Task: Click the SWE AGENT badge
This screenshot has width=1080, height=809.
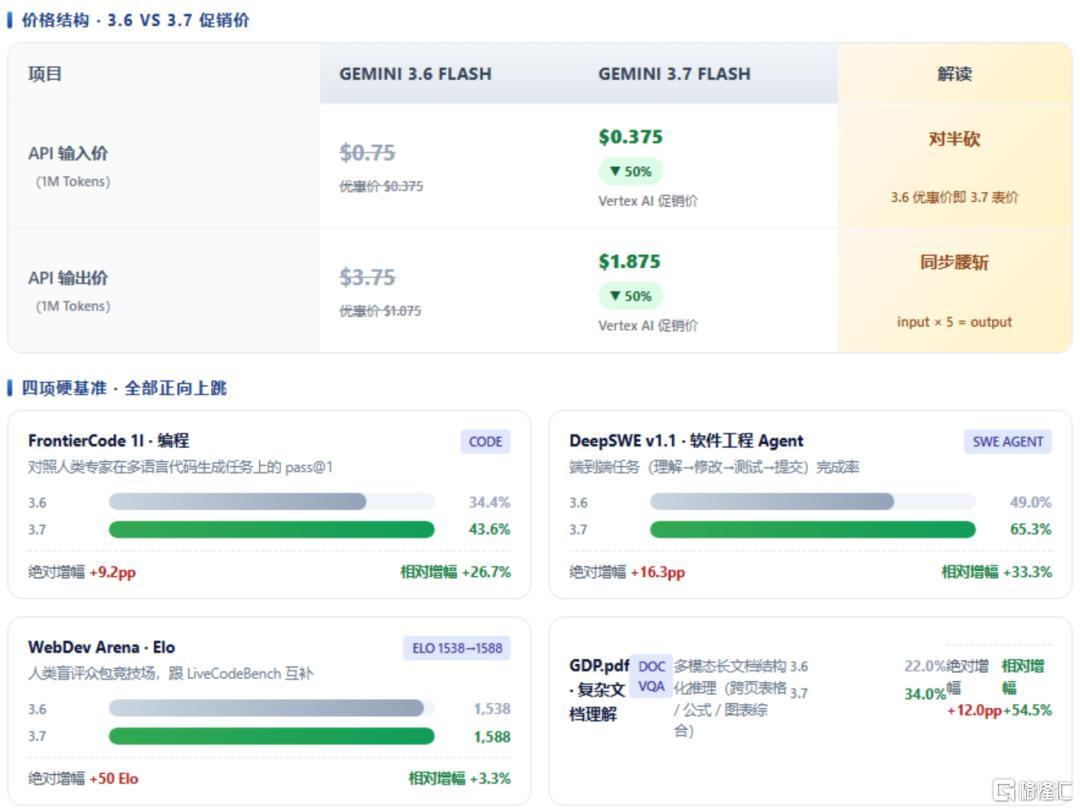Action: coord(1007,442)
